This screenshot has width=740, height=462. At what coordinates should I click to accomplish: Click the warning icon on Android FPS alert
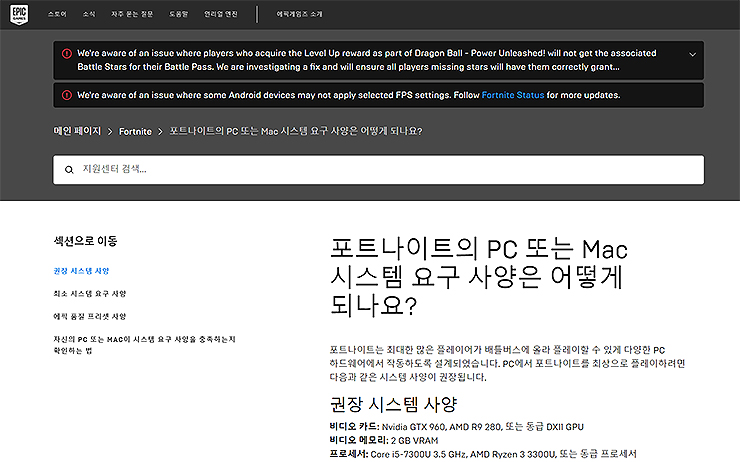pyautogui.click(x=67, y=95)
